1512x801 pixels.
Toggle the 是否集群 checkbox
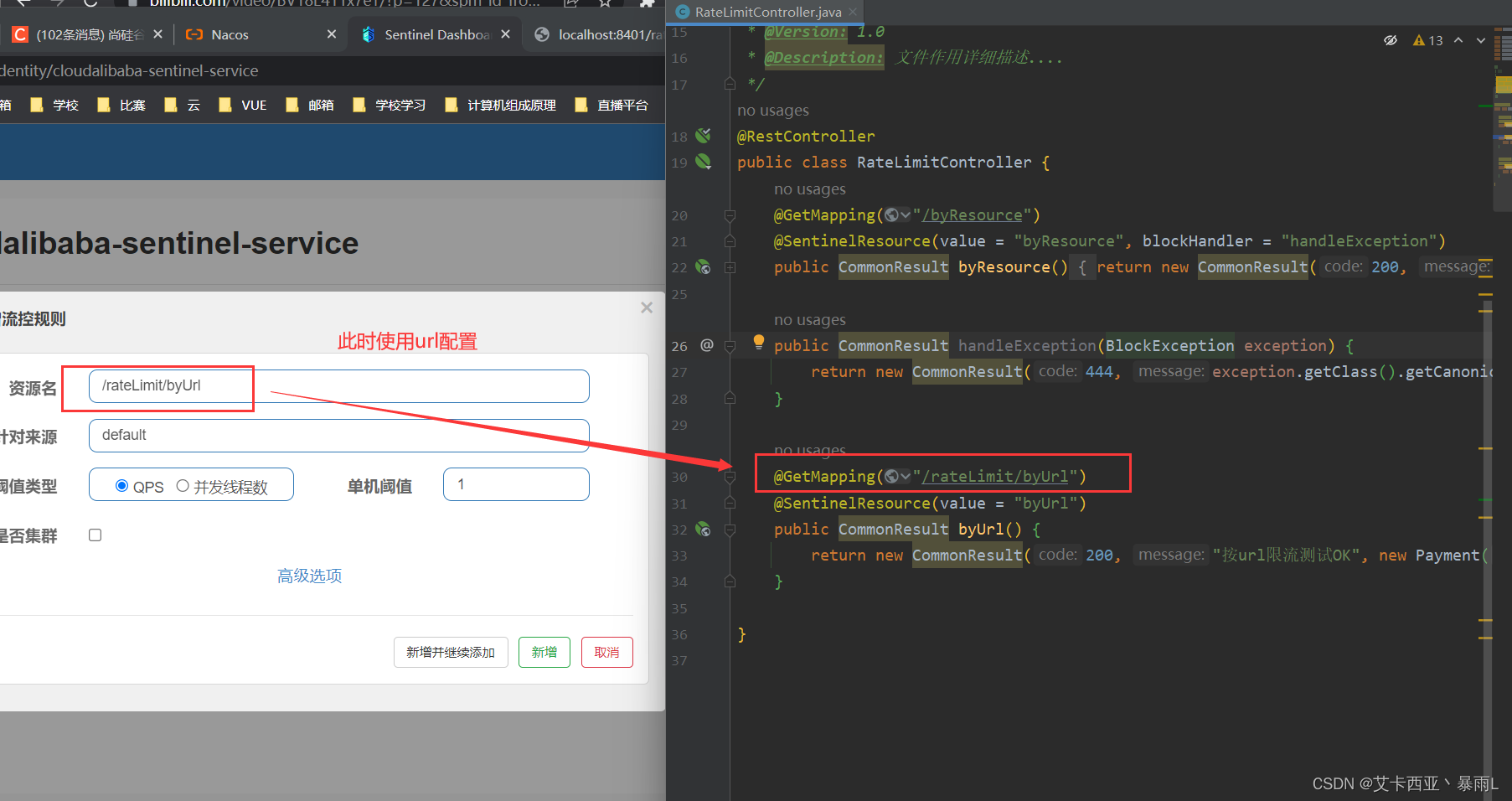click(95, 535)
